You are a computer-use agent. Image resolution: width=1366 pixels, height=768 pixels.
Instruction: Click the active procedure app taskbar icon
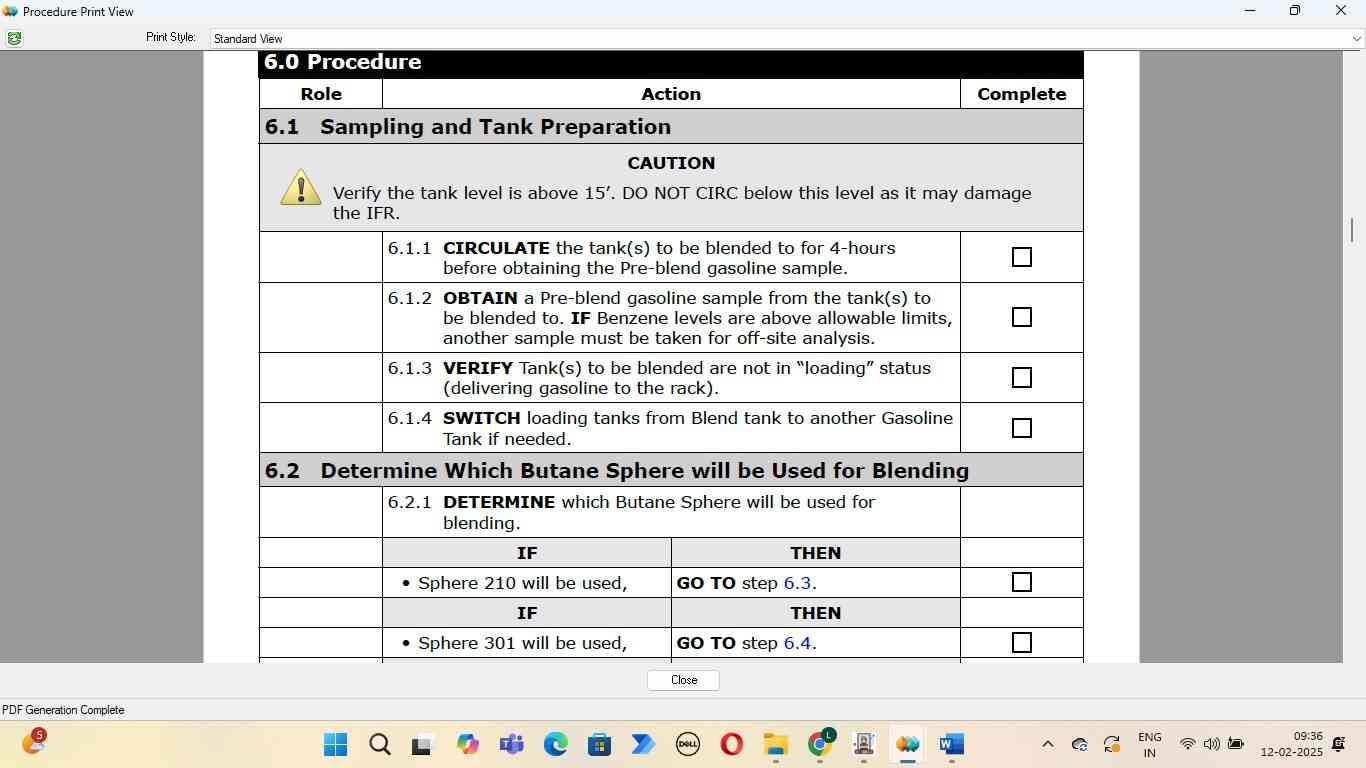907,744
